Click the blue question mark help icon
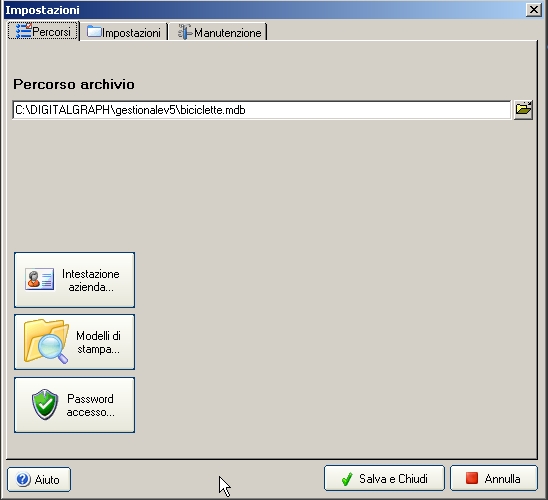Screen dimensions: 548x500 23,479
